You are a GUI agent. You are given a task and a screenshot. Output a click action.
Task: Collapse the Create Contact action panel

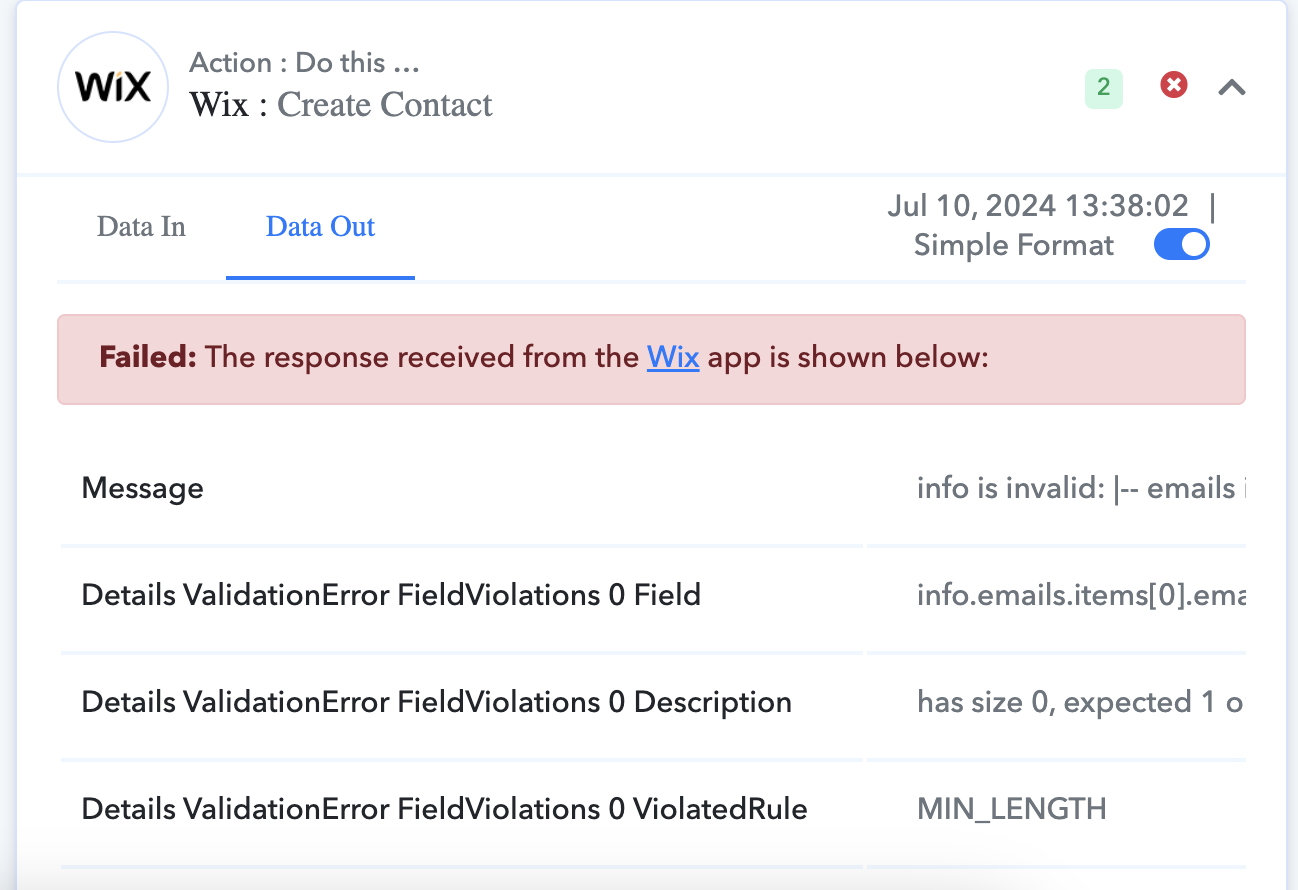coord(1232,88)
